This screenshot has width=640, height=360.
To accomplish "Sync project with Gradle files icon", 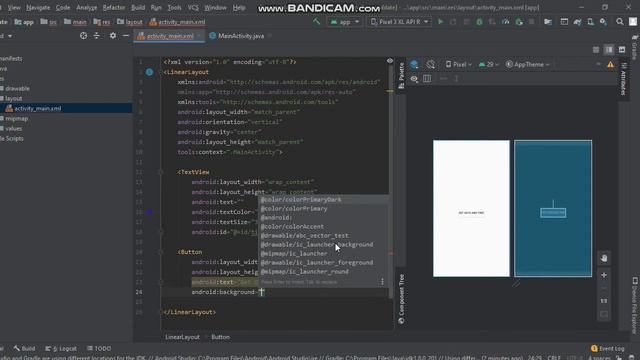I will 577,22.
